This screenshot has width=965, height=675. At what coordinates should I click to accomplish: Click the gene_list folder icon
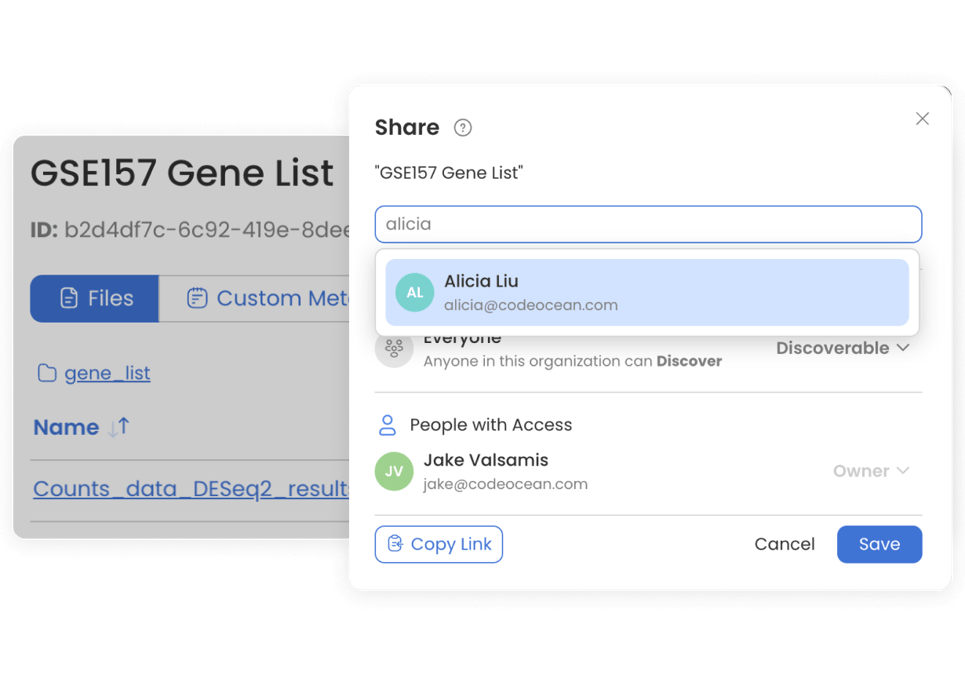(x=47, y=374)
